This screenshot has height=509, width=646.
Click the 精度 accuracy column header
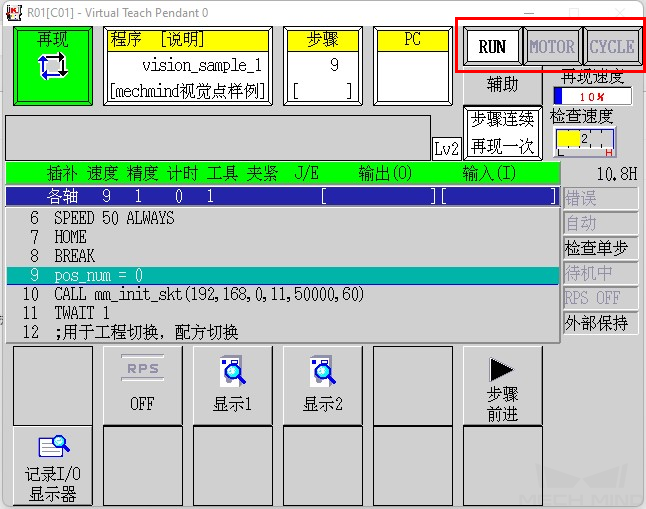pyautogui.click(x=143, y=173)
